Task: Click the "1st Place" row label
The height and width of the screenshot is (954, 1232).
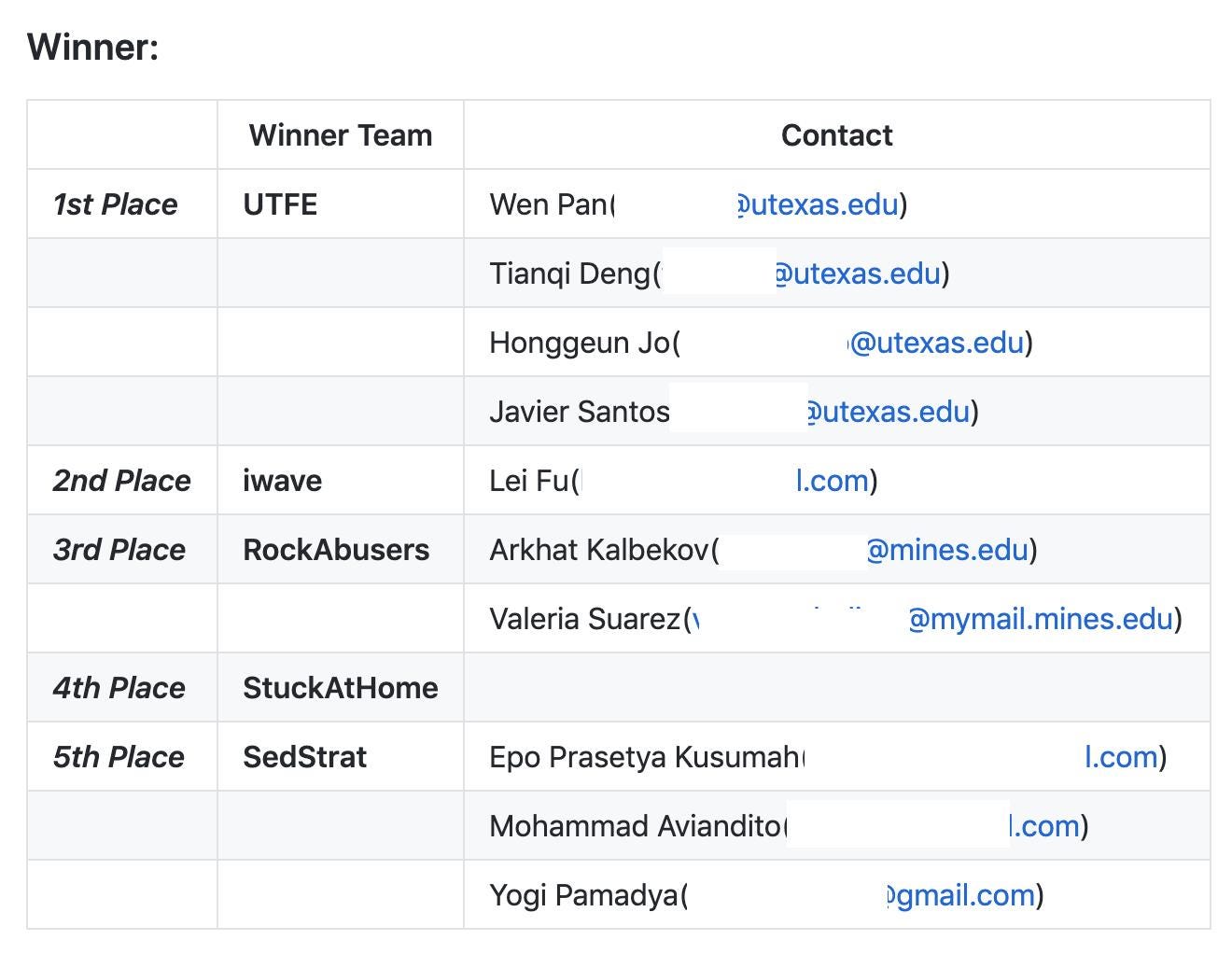Action: point(115,204)
